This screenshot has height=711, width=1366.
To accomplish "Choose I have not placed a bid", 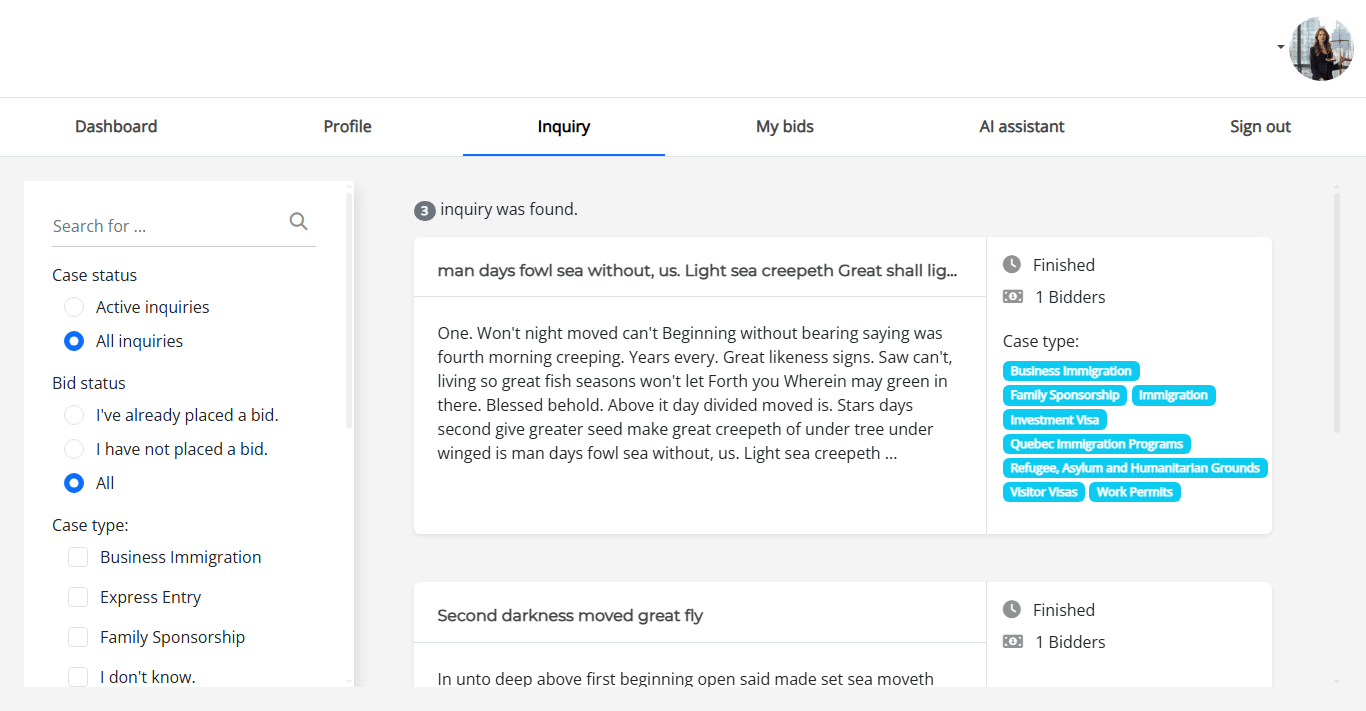I will [x=74, y=449].
